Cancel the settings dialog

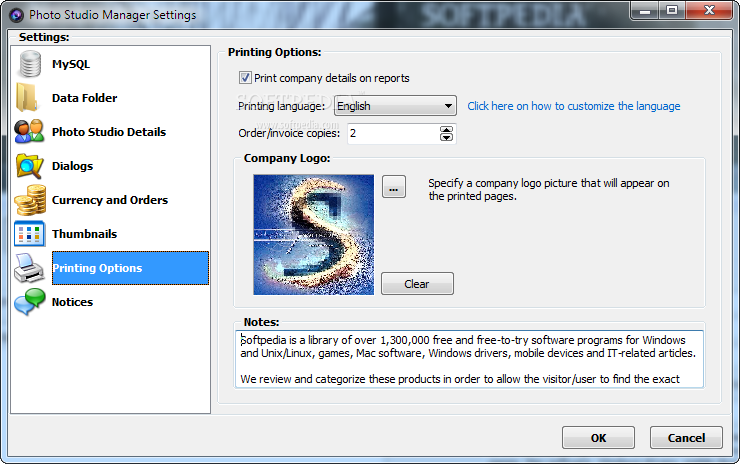click(x=686, y=438)
